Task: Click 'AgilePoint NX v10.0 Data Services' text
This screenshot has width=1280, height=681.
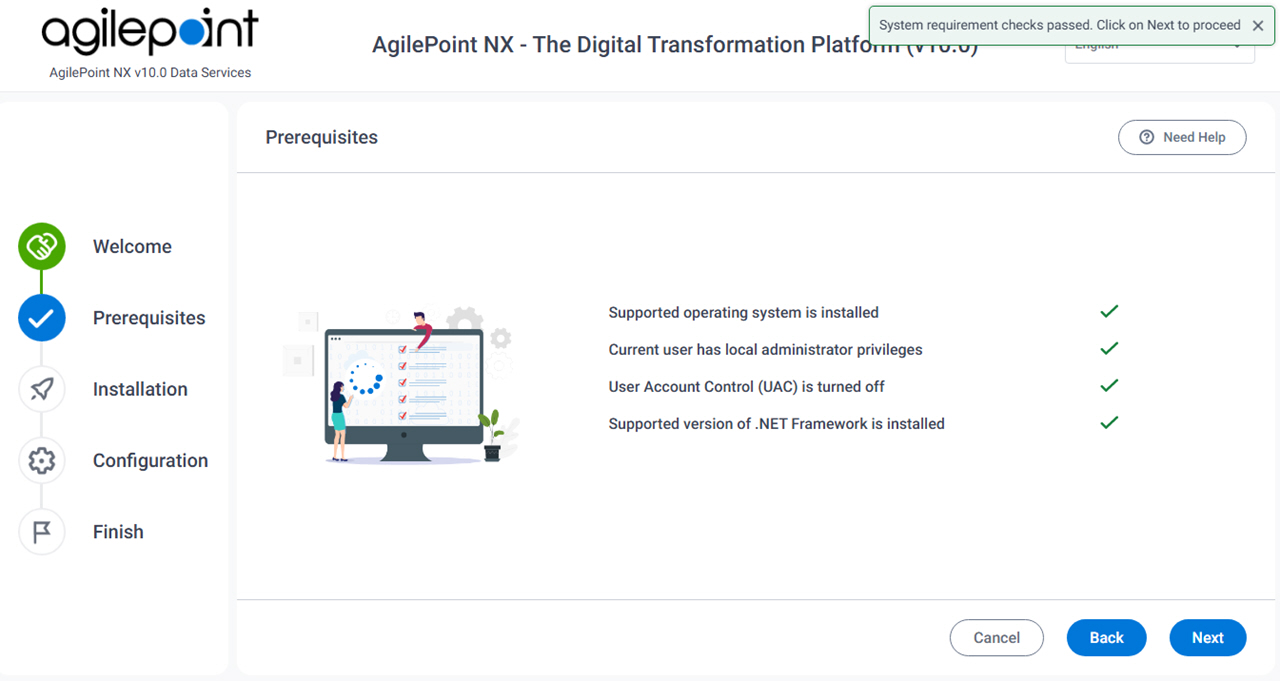Action: [x=150, y=73]
